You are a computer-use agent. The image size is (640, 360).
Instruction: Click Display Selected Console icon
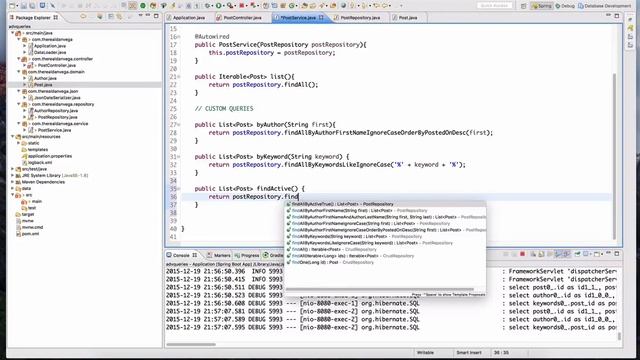tap(587, 254)
